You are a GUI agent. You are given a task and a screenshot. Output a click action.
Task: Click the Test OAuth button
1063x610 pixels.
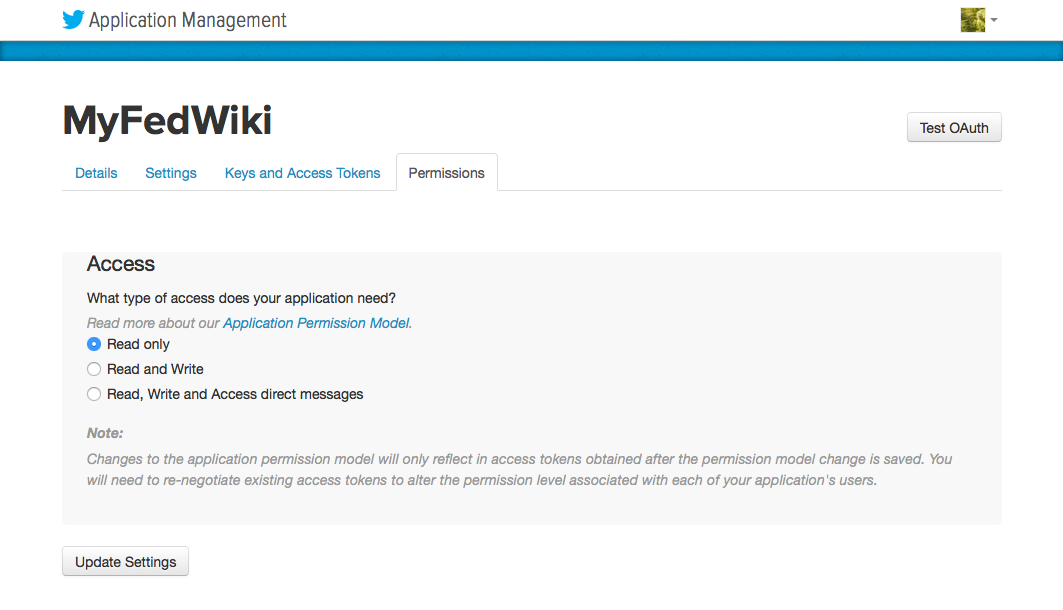[954, 127]
